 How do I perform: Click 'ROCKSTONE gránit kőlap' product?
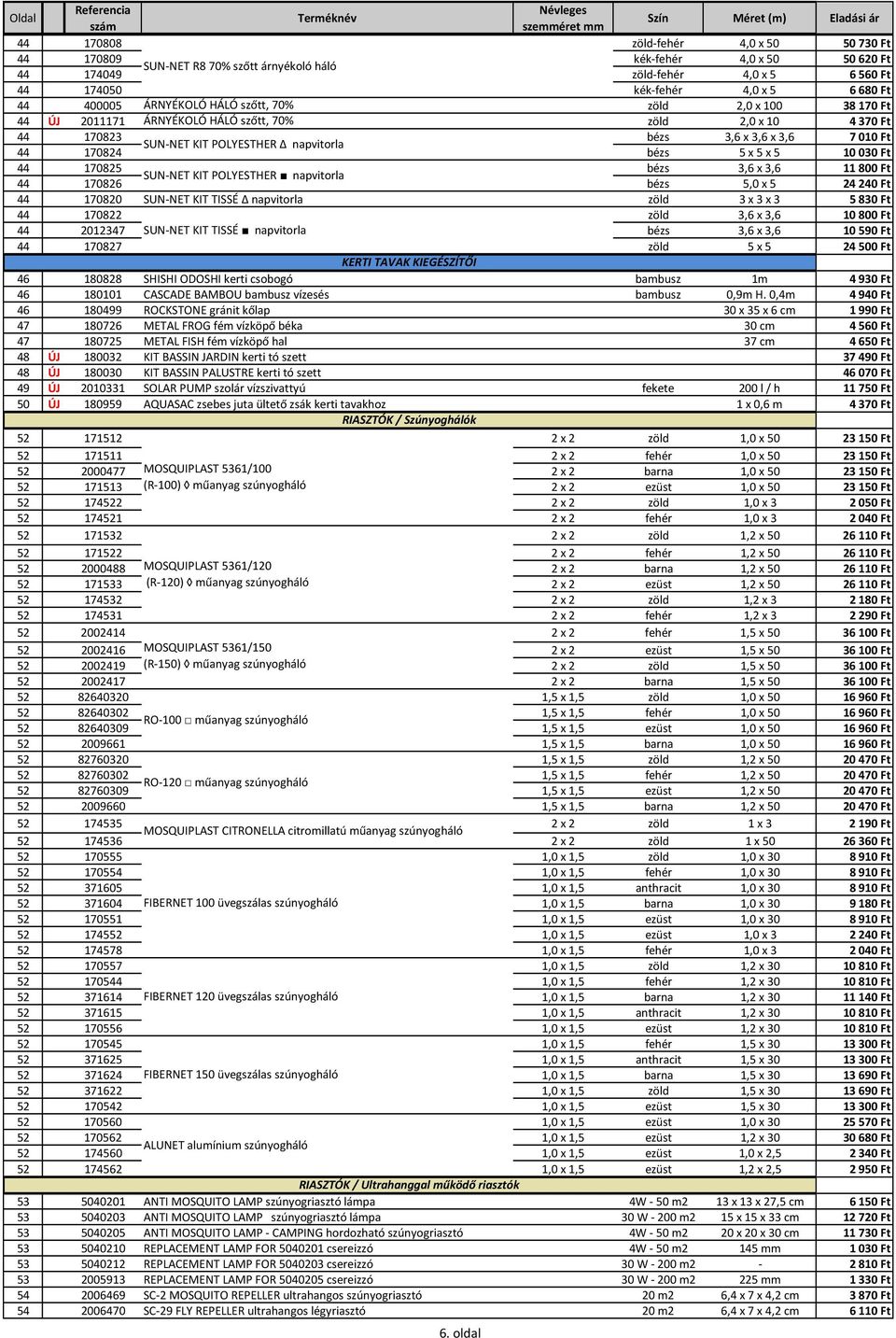206,310
